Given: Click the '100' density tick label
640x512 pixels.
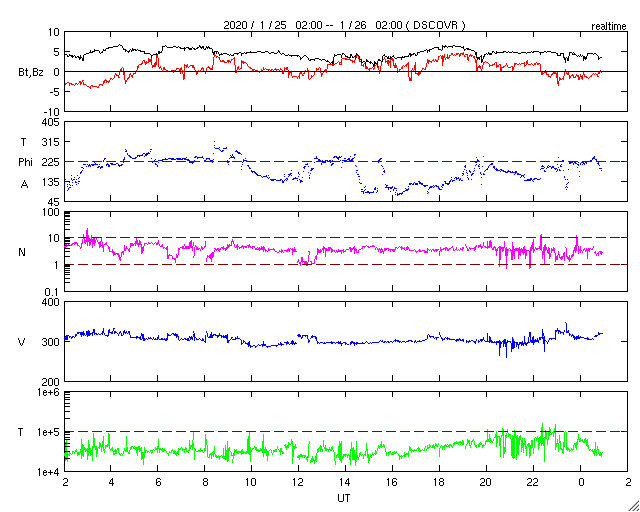Looking at the screenshot, I should point(51,212).
